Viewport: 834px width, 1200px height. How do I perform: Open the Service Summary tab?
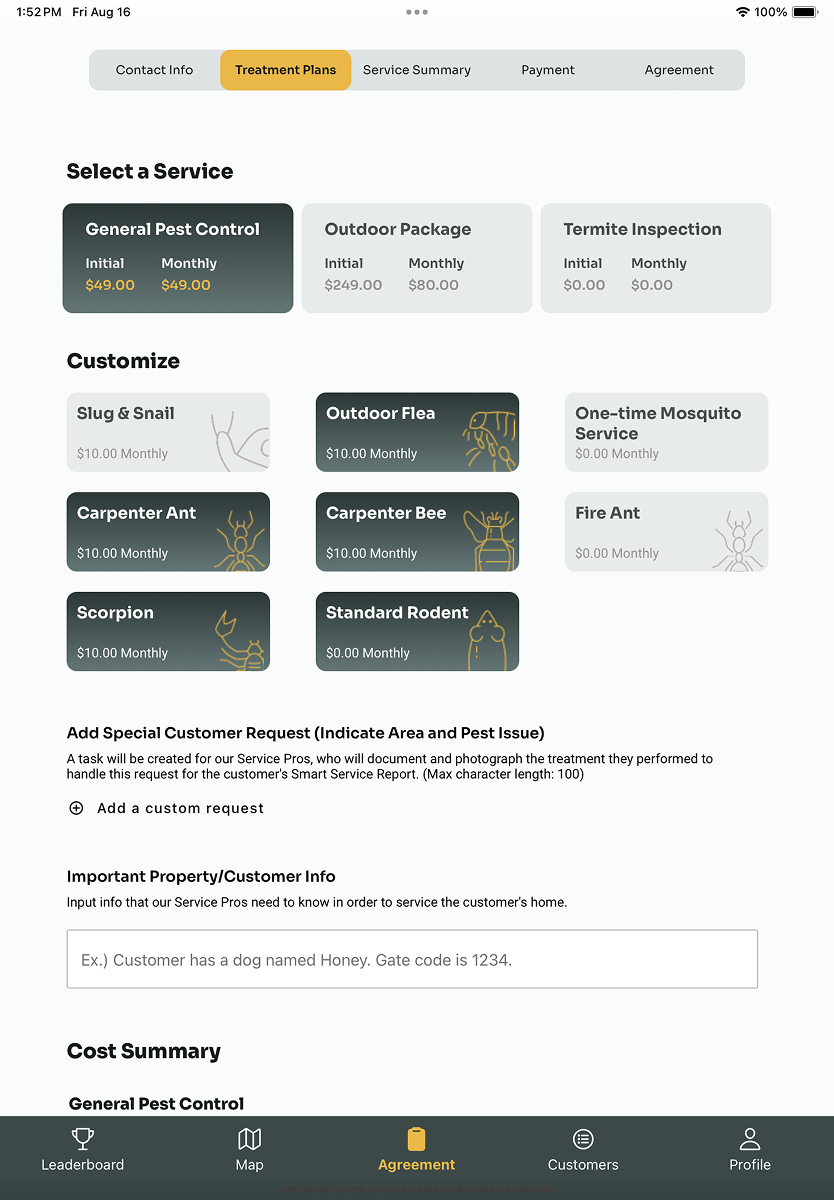pos(416,70)
